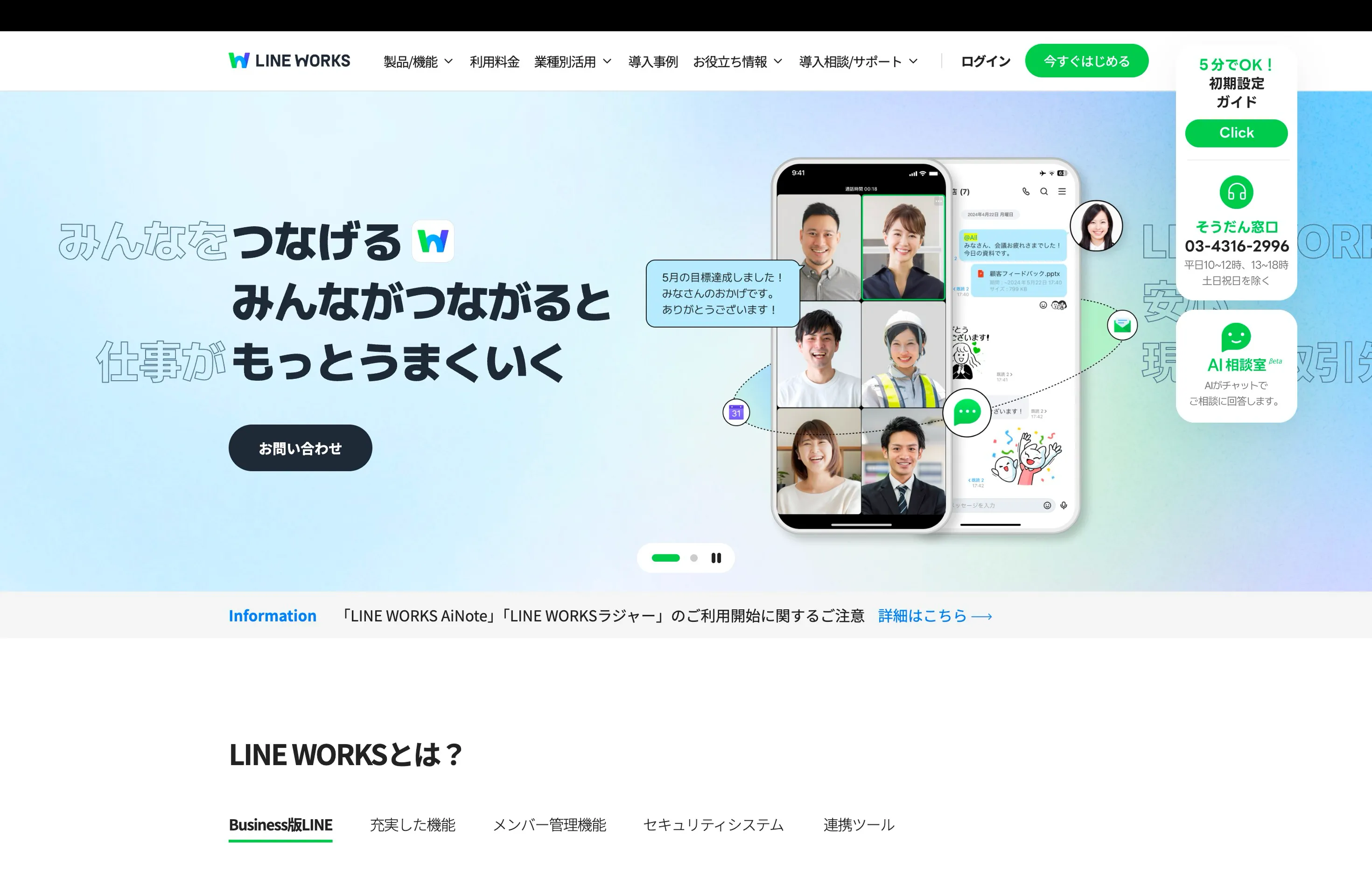Switch to the second carousel slide dot
This screenshot has height=892, width=1372.
point(694,558)
